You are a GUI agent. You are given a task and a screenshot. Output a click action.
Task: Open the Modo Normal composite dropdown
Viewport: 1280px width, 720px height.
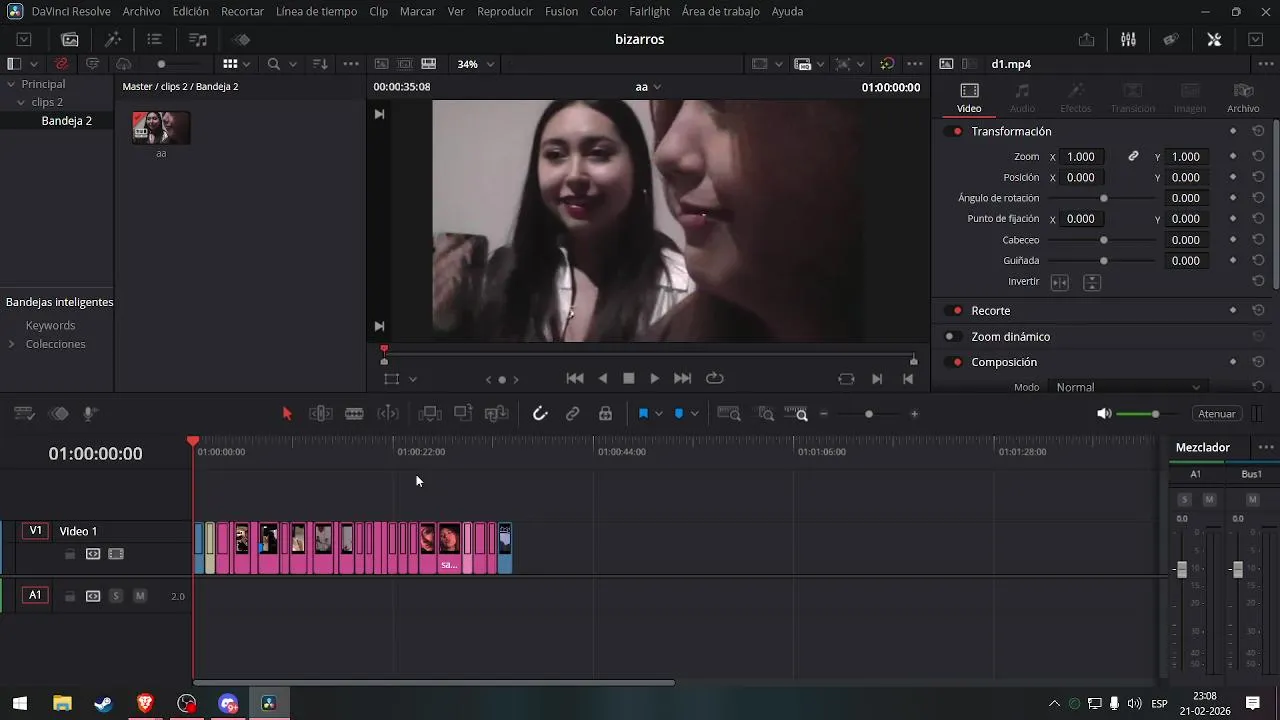pos(1129,387)
